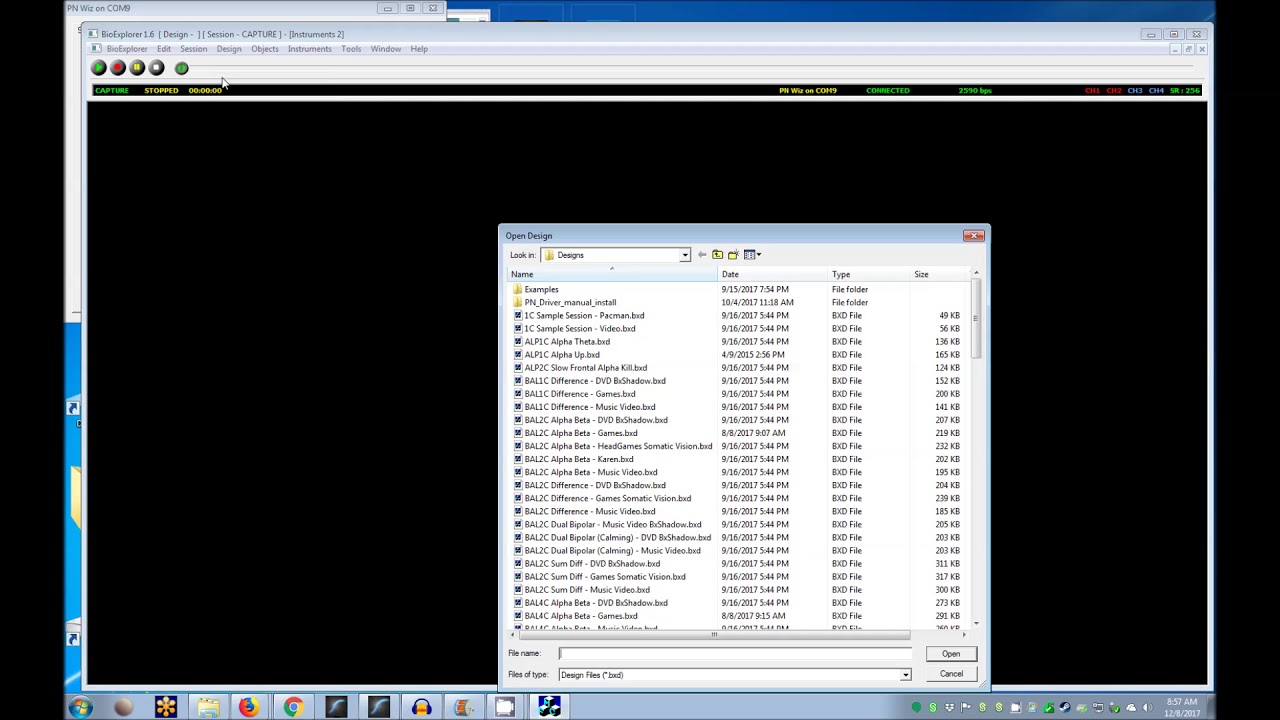
Task: Sort the file list by Type column
Action: [868, 274]
